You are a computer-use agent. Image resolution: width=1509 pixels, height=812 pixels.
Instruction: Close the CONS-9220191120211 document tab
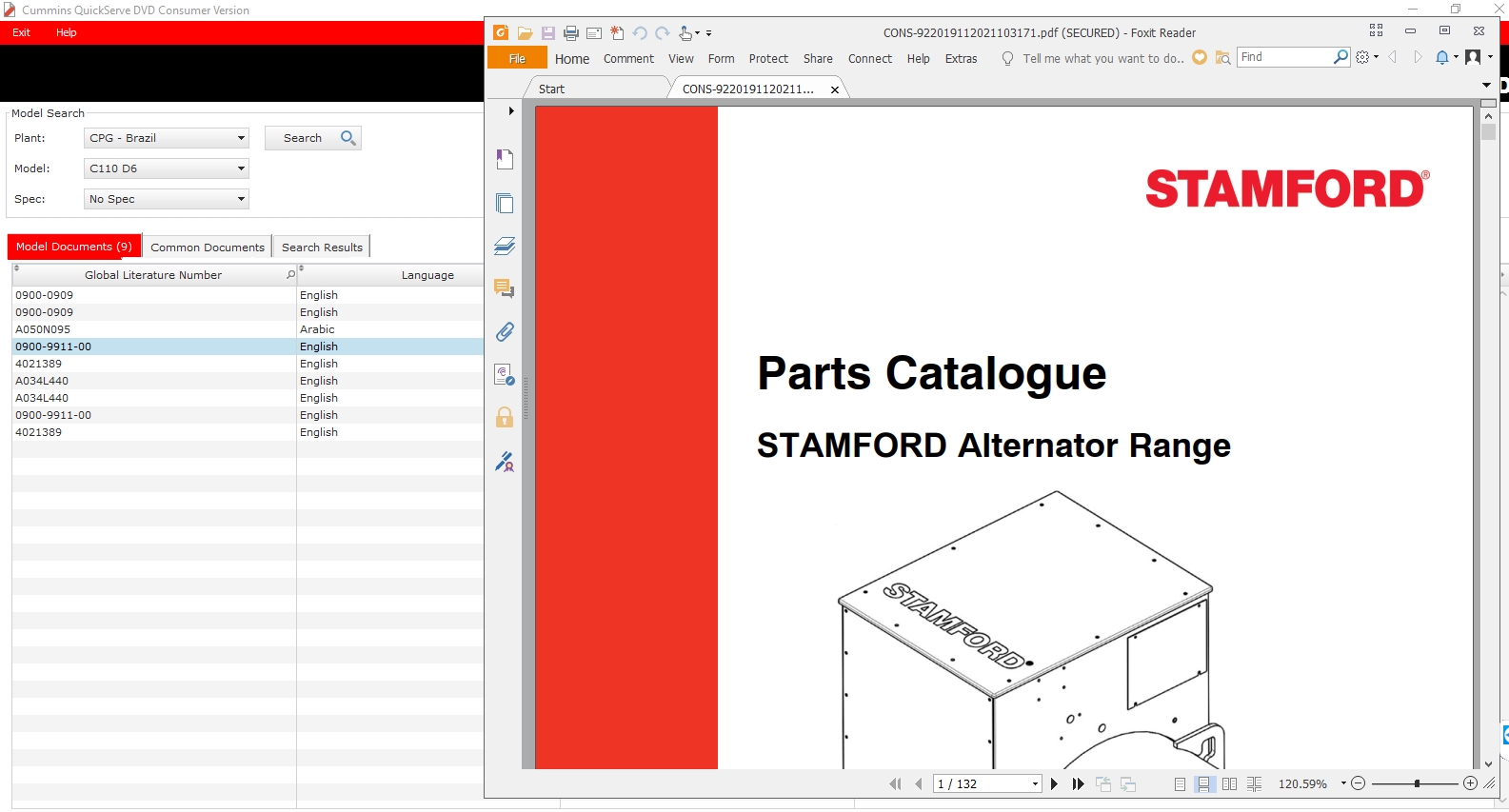click(x=835, y=89)
